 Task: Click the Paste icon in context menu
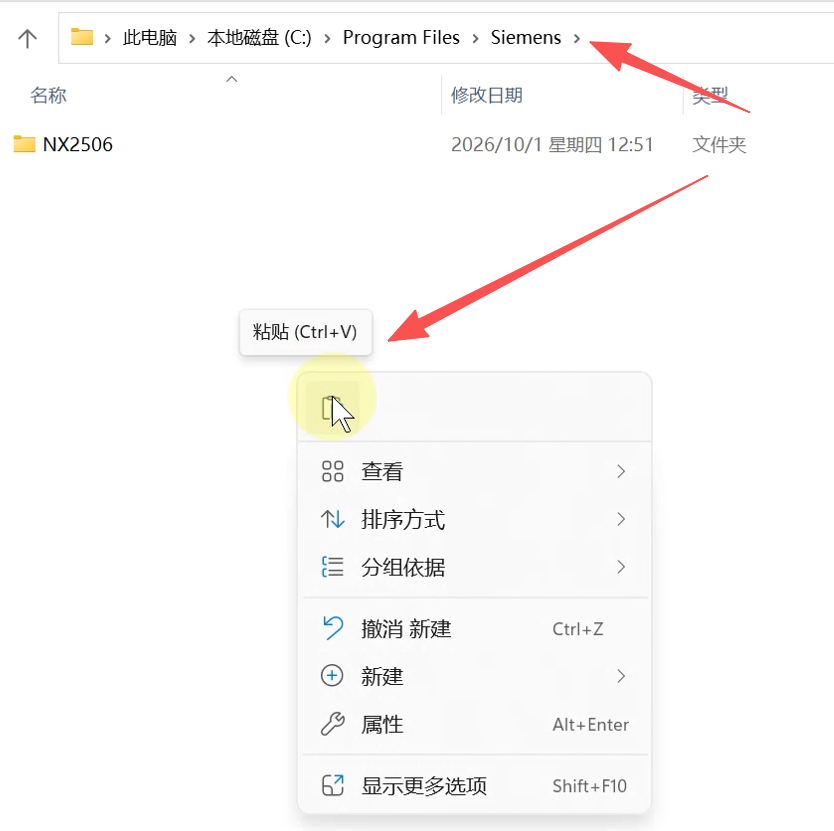tap(332, 409)
